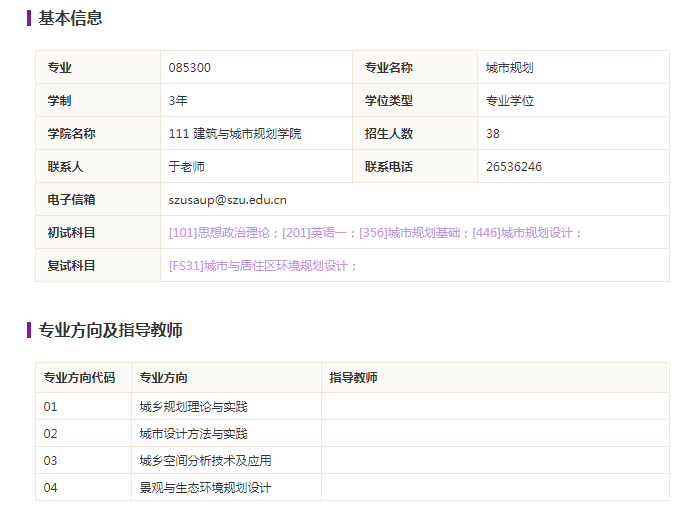Click direction 景观与生态环境规划设计
The height and width of the screenshot is (515, 685).
[205, 487]
